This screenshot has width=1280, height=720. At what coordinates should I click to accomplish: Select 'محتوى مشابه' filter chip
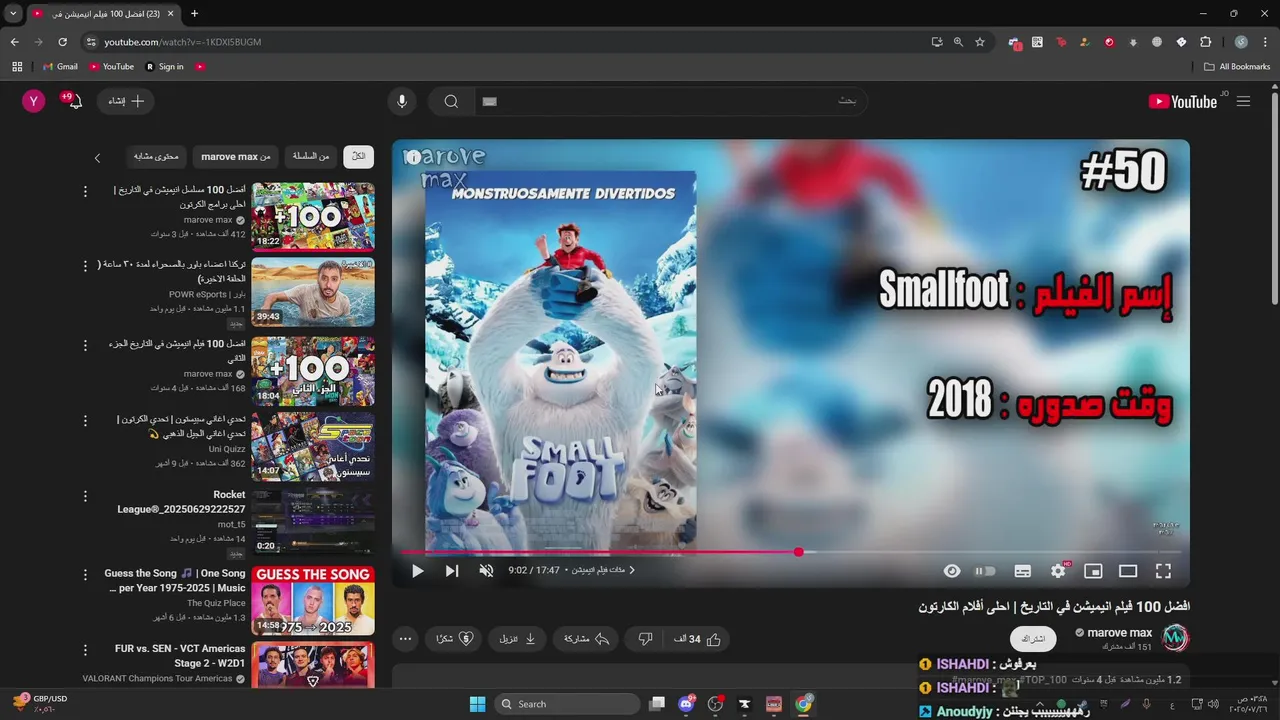pos(156,157)
